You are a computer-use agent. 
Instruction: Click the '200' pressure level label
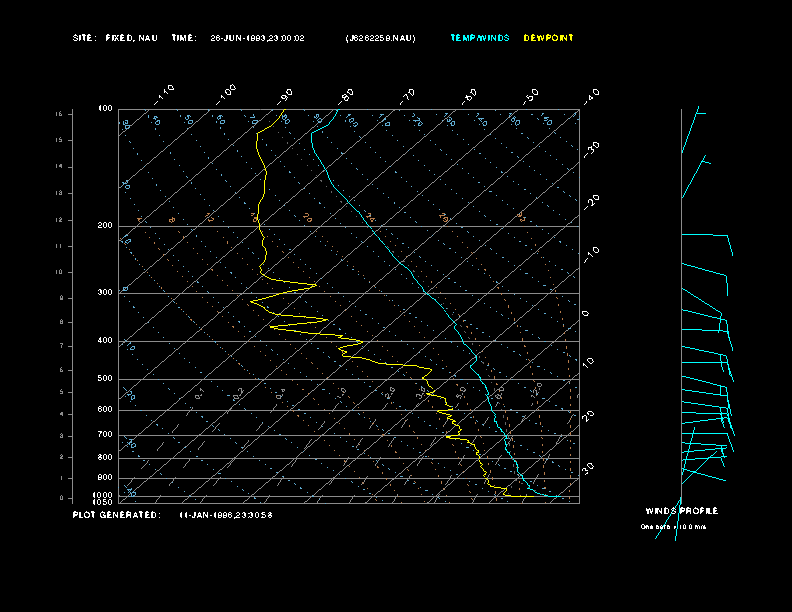tap(105, 226)
